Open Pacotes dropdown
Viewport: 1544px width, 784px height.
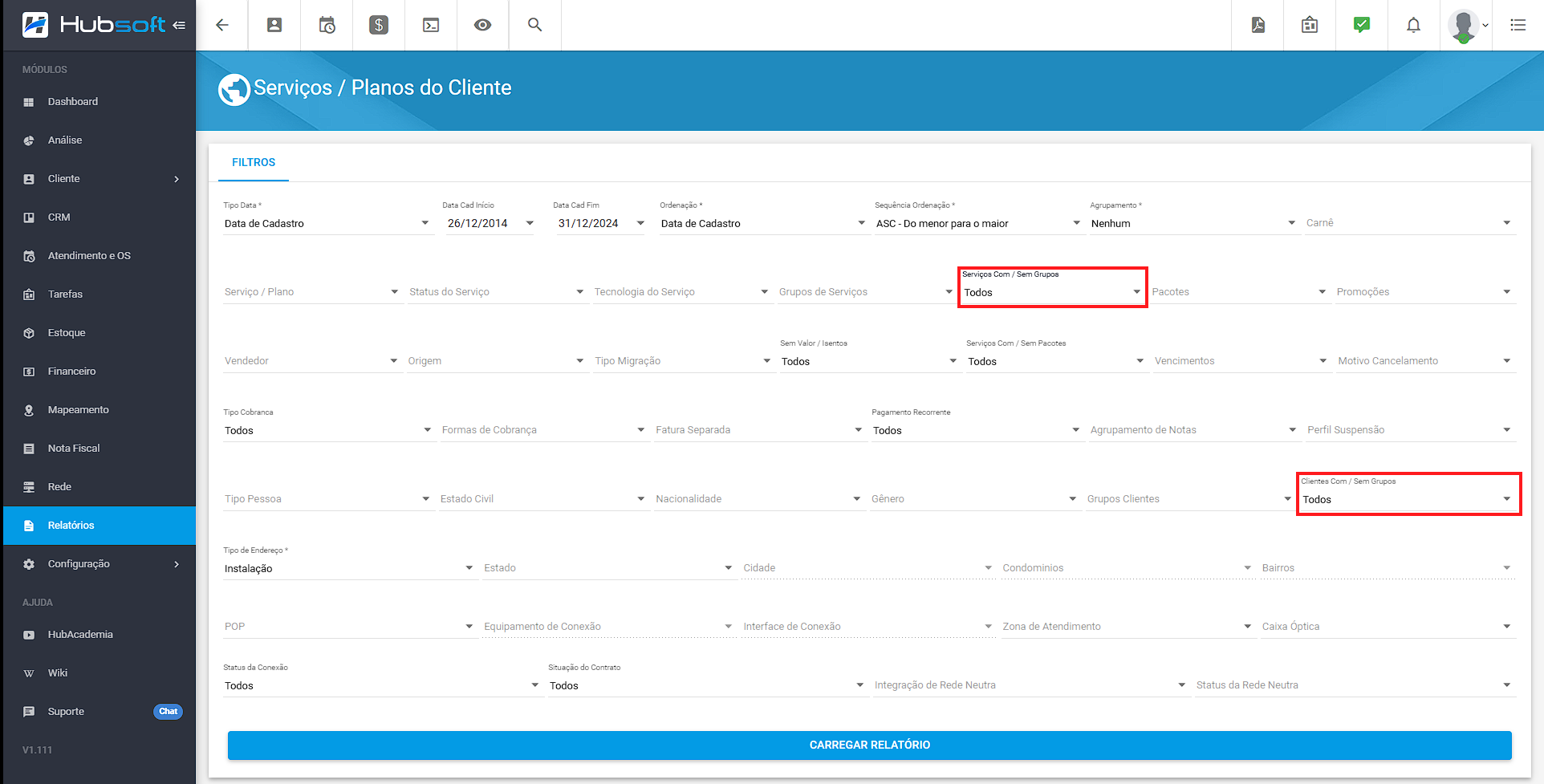click(x=1240, y=292)
